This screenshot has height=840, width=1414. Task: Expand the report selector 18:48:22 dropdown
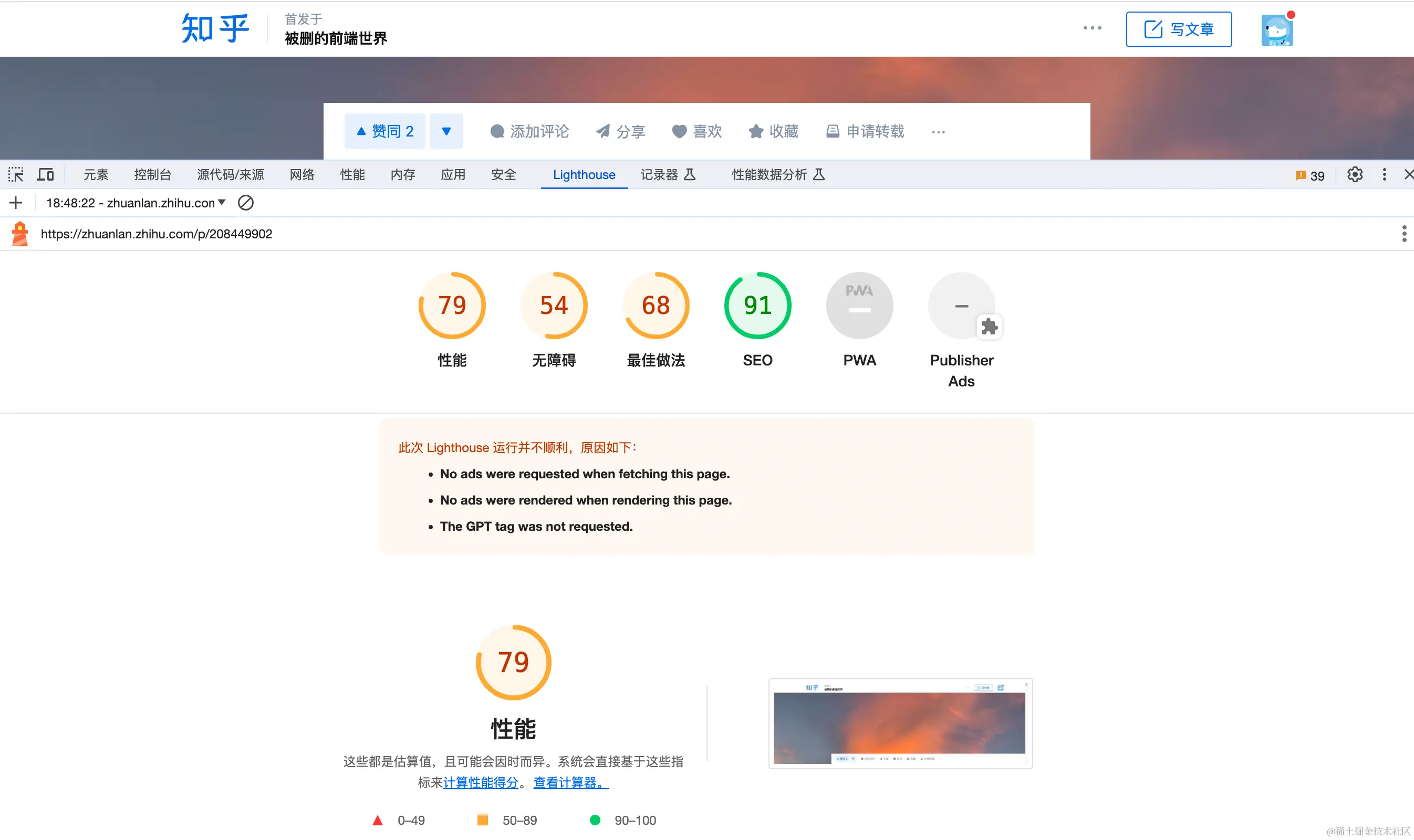pyautogui.click(x=136, y=203)
